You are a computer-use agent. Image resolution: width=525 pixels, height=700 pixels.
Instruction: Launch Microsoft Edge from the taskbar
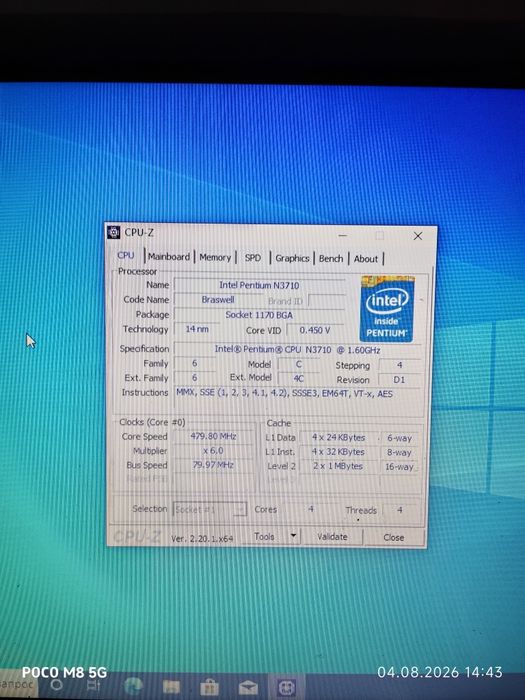133,686
